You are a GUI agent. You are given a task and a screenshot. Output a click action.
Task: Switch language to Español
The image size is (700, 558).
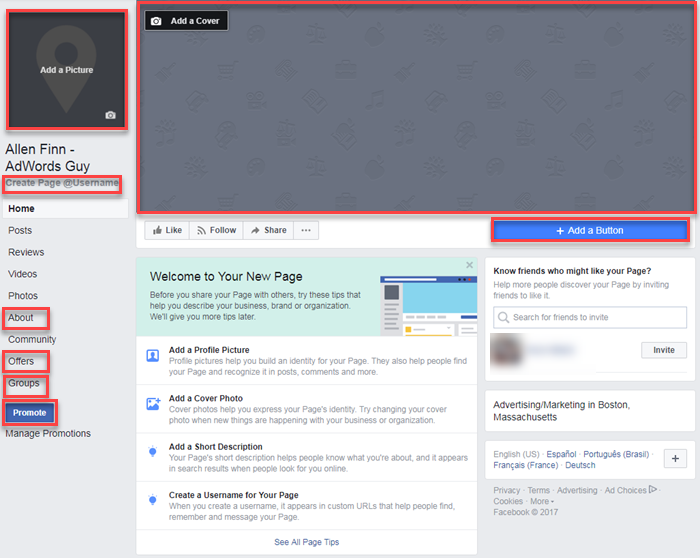click(x=561, y=454)
